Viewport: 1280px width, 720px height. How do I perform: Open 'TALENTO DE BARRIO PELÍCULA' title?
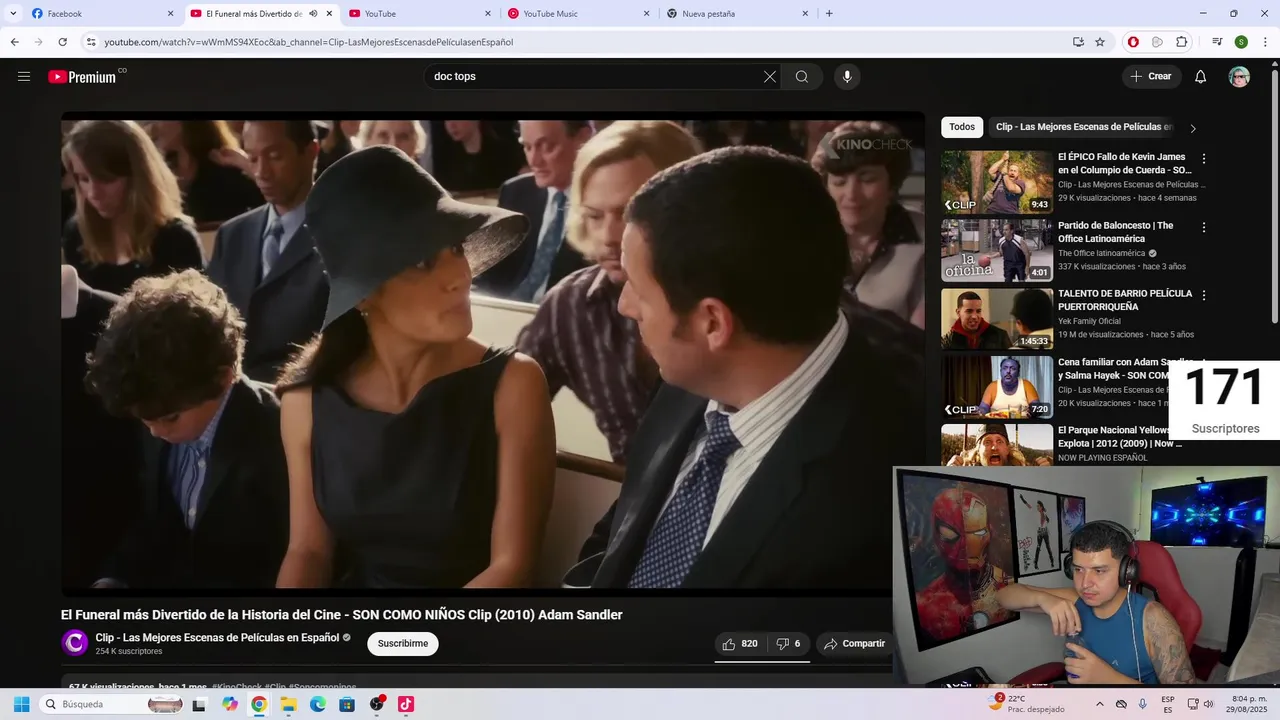pyautogui.click(x=1125, y=300)
